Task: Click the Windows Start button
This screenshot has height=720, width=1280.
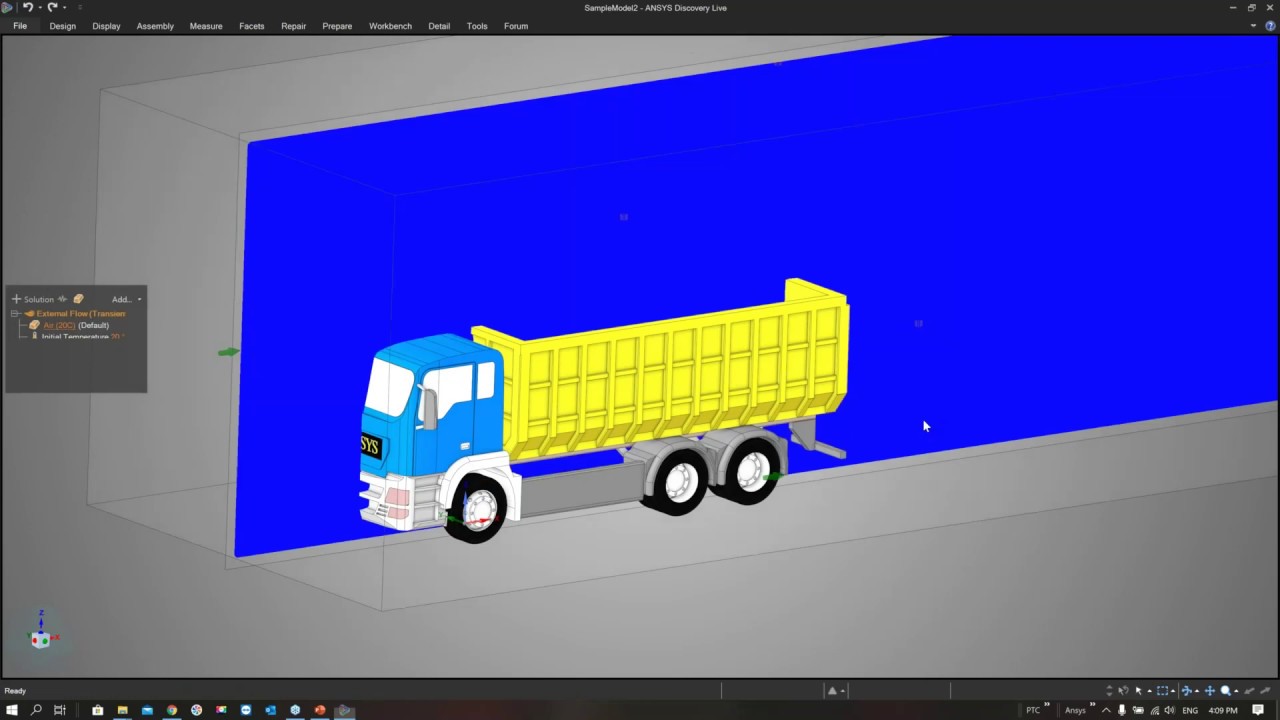Action: [x=12, y=710]
